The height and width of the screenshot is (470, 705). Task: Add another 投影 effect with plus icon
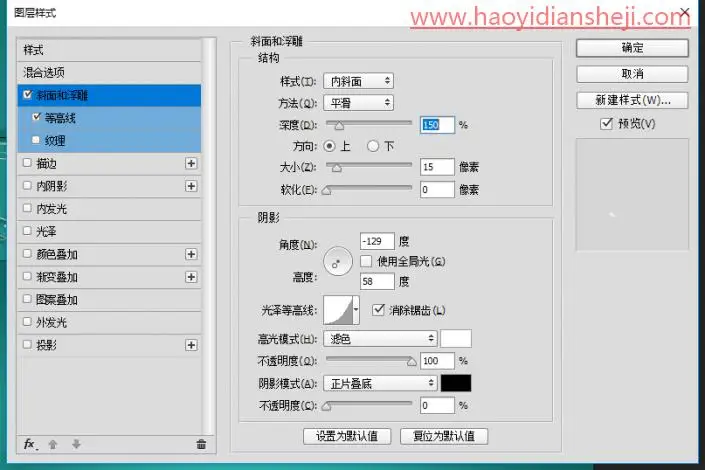tap(191, 345)
